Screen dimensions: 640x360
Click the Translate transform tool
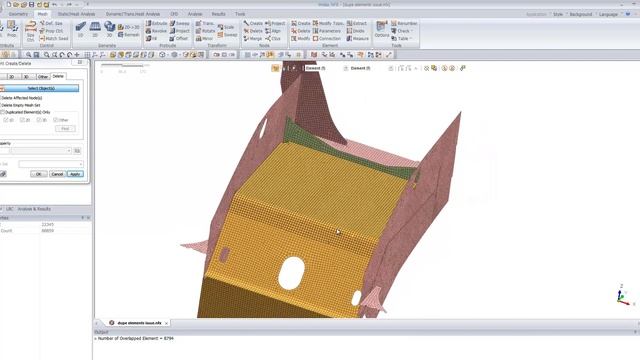(204, 23)
